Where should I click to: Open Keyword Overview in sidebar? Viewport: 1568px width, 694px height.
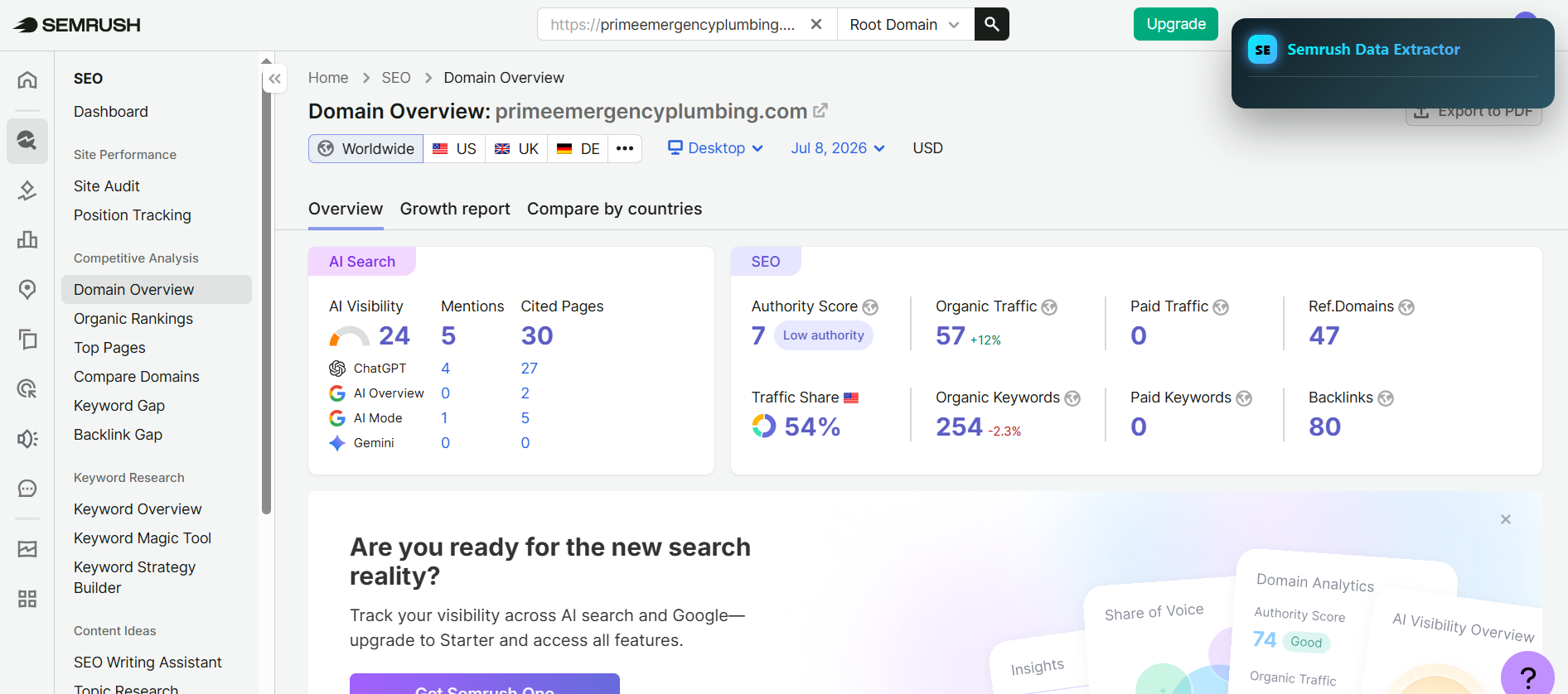pos(138,509)
